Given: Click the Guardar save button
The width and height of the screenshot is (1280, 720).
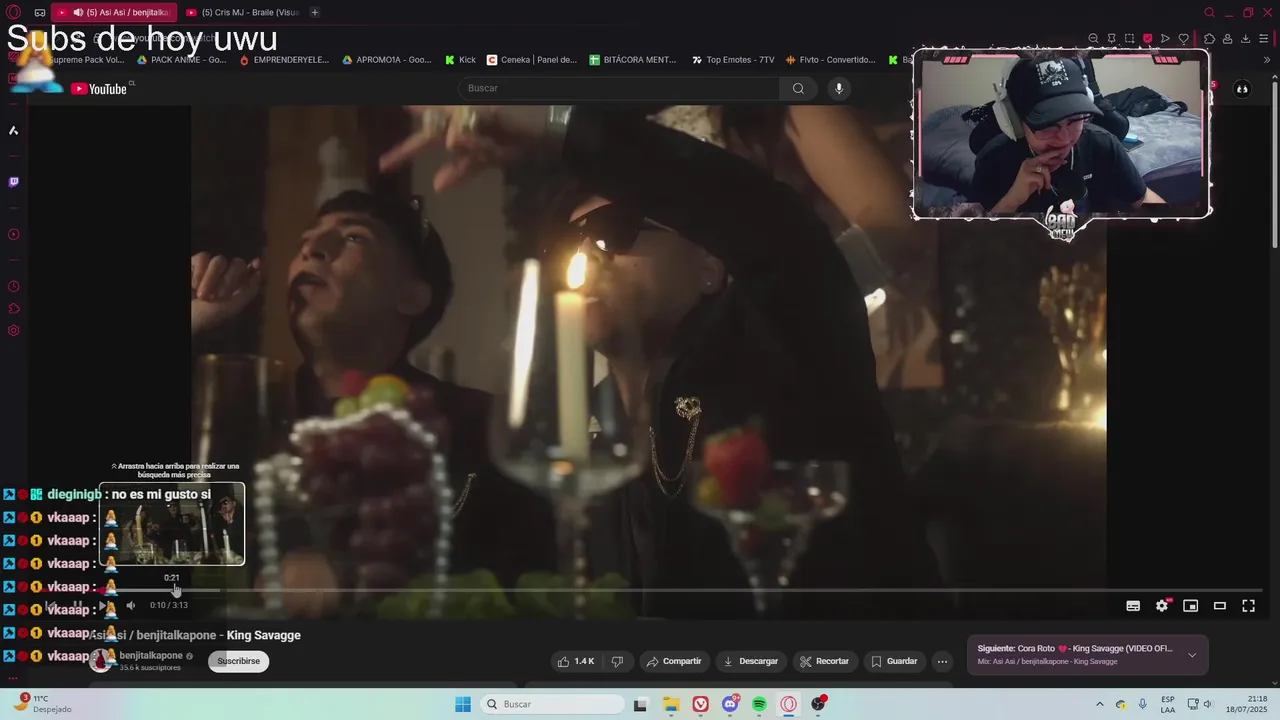Looking at the screenshot, I should click(894, 661).
